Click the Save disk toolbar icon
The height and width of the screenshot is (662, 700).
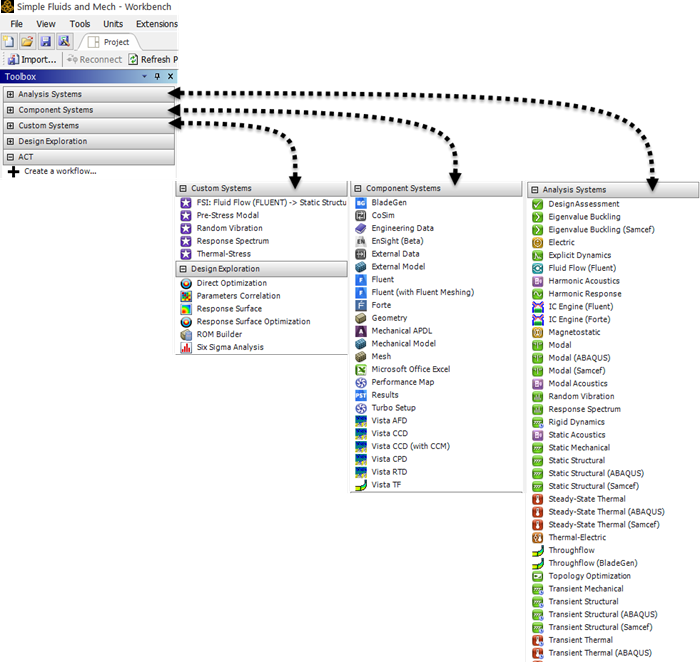(46, 42)
